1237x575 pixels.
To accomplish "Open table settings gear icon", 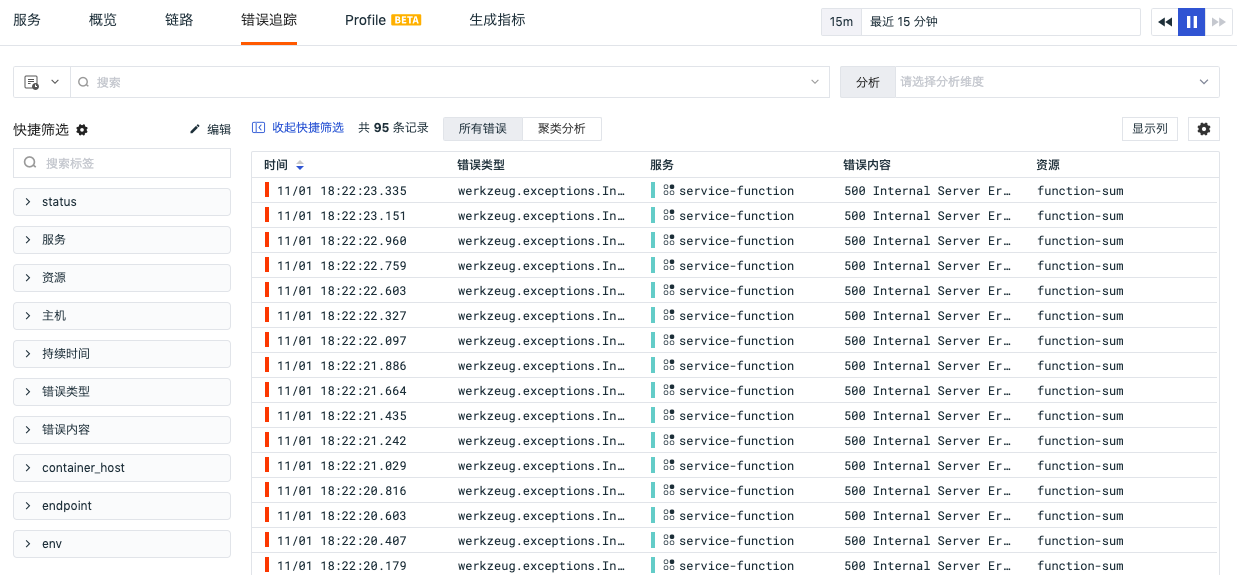I will [x=1204, y=129].
